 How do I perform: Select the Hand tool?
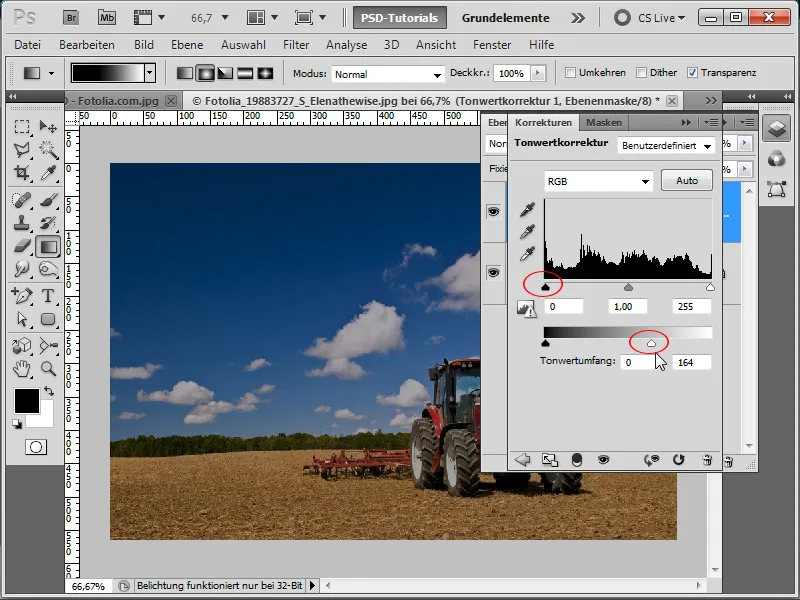[x=21, y=368]
